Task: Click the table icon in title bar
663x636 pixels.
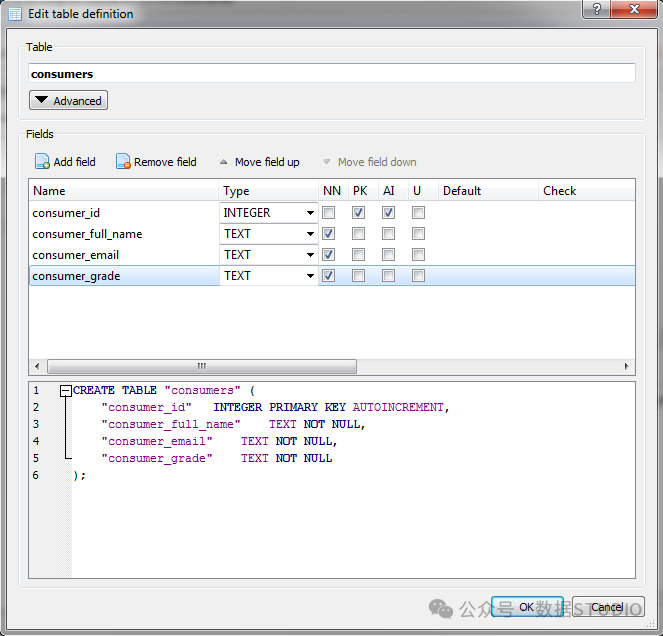Action: [15, 14]
